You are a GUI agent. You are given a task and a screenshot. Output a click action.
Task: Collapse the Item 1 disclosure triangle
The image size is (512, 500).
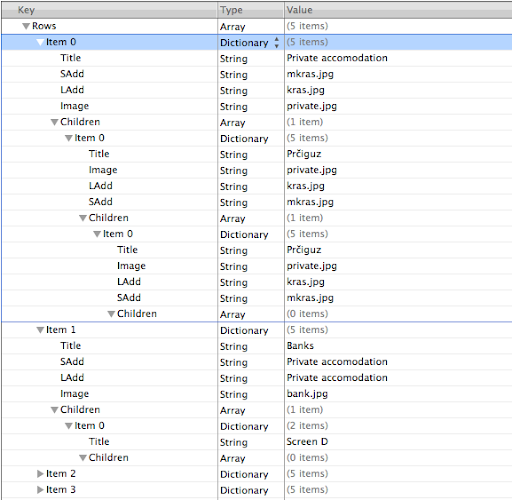(40, 330)
